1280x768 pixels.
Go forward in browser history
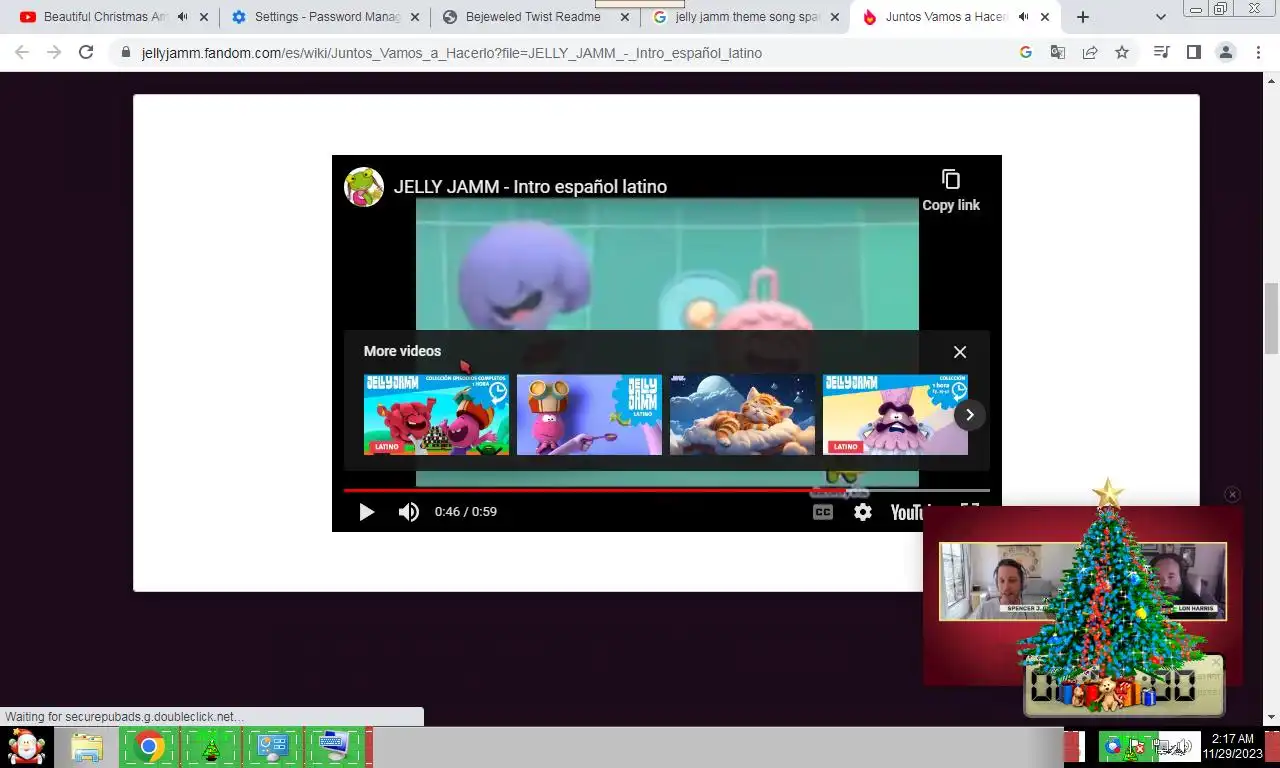[54, 52]
